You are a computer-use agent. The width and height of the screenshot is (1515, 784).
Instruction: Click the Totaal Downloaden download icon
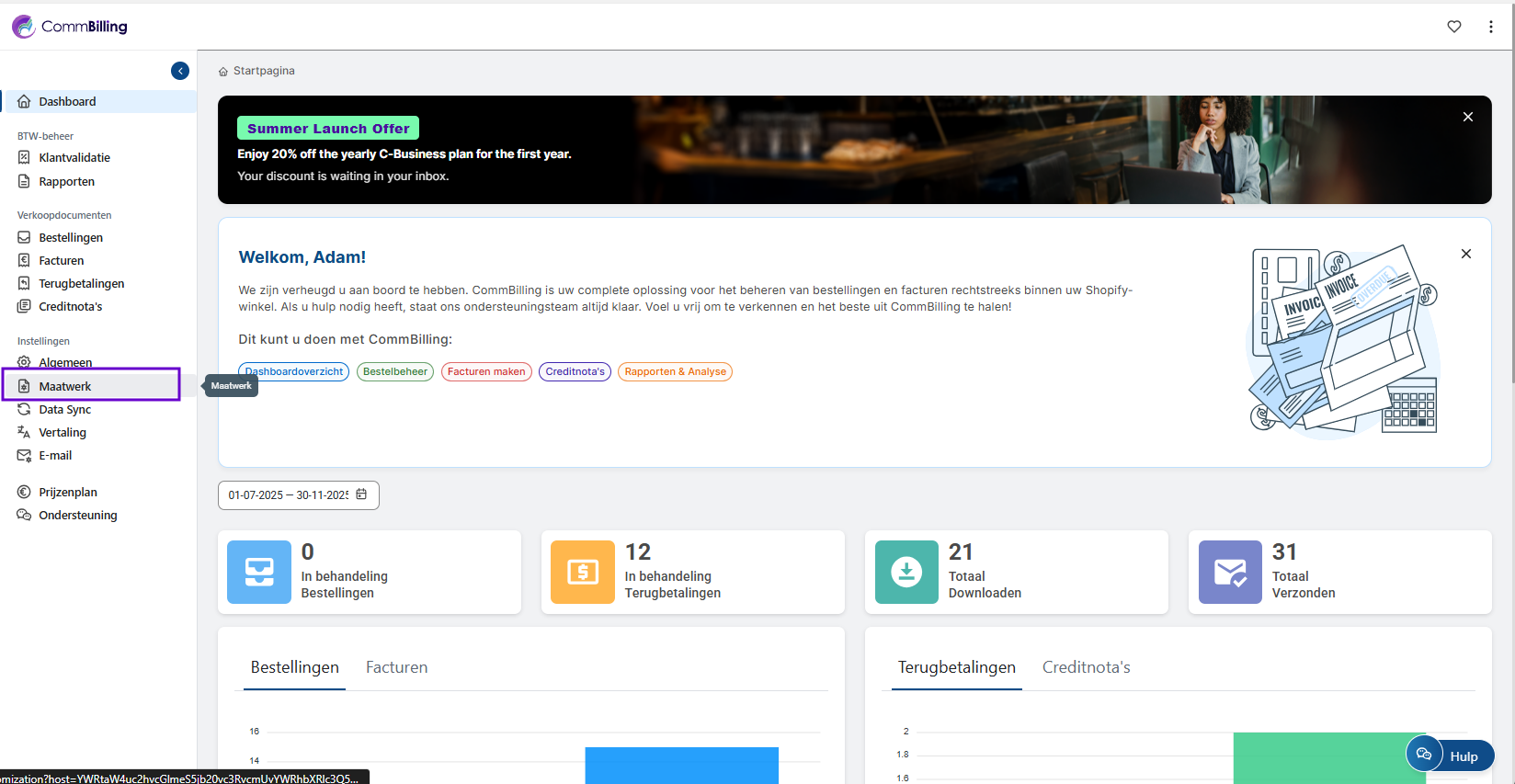(906, 572)
